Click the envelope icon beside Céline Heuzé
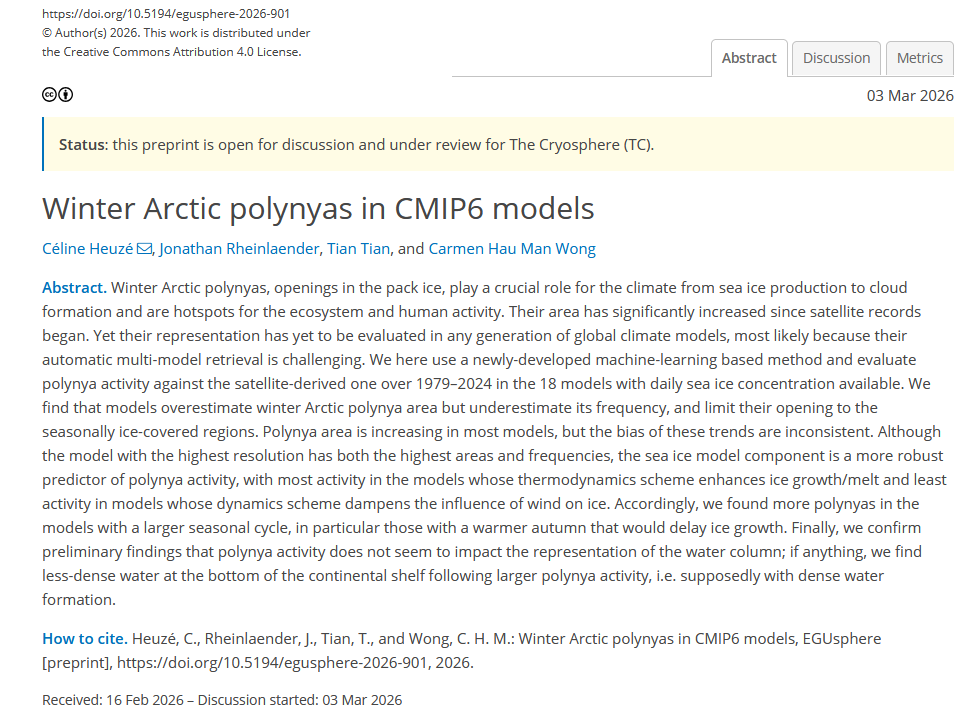The width and height of the screenshot is (971, 711). 145,249
